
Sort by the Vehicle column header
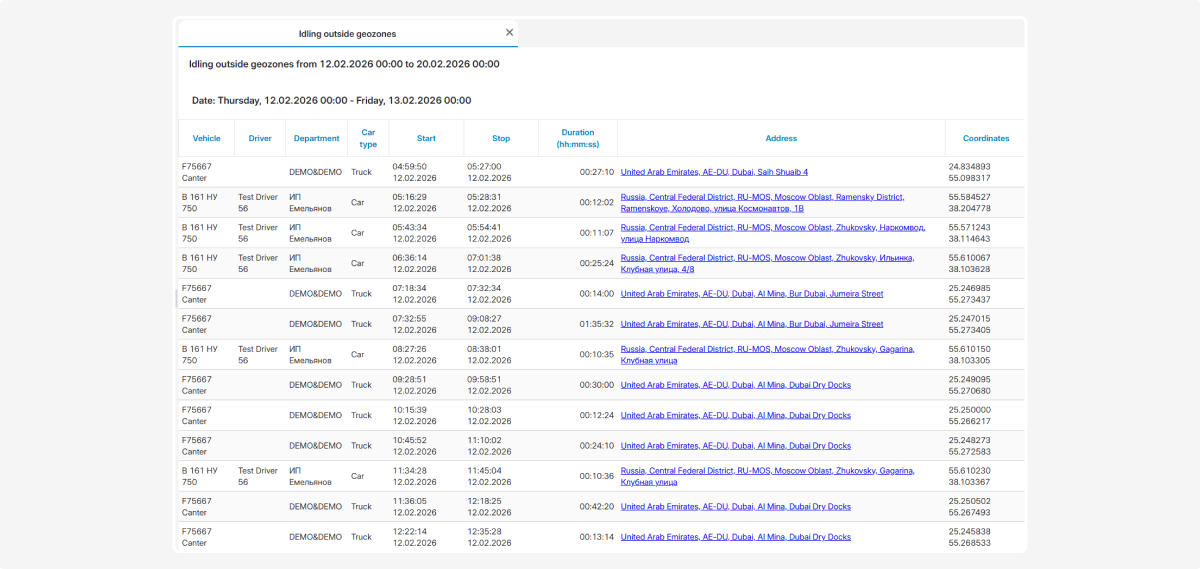point(206,139)
